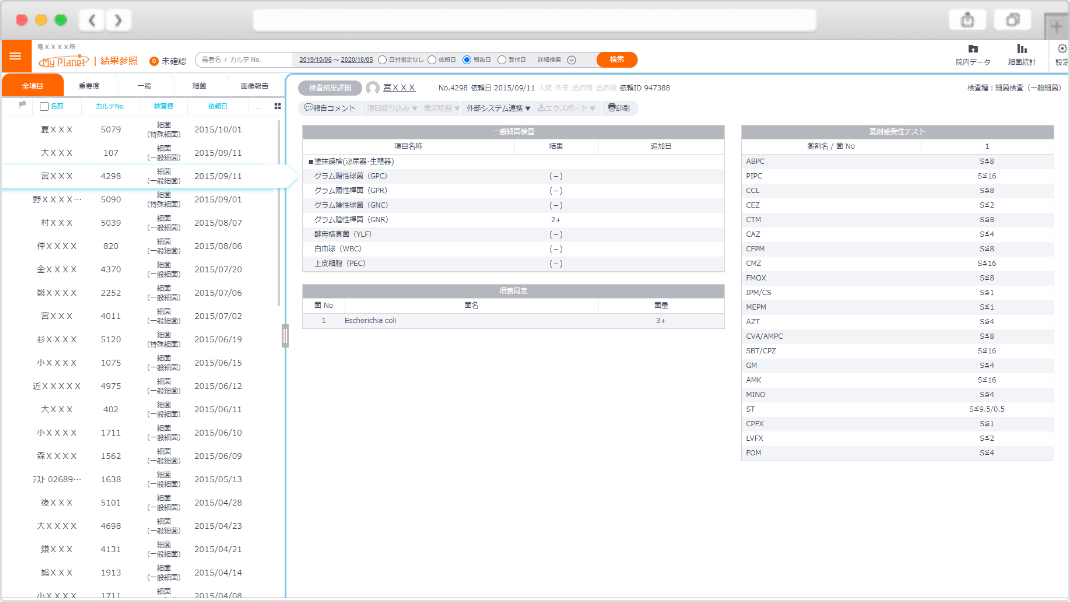Click the 印刷 printer icon

click(x=612, y=108)
